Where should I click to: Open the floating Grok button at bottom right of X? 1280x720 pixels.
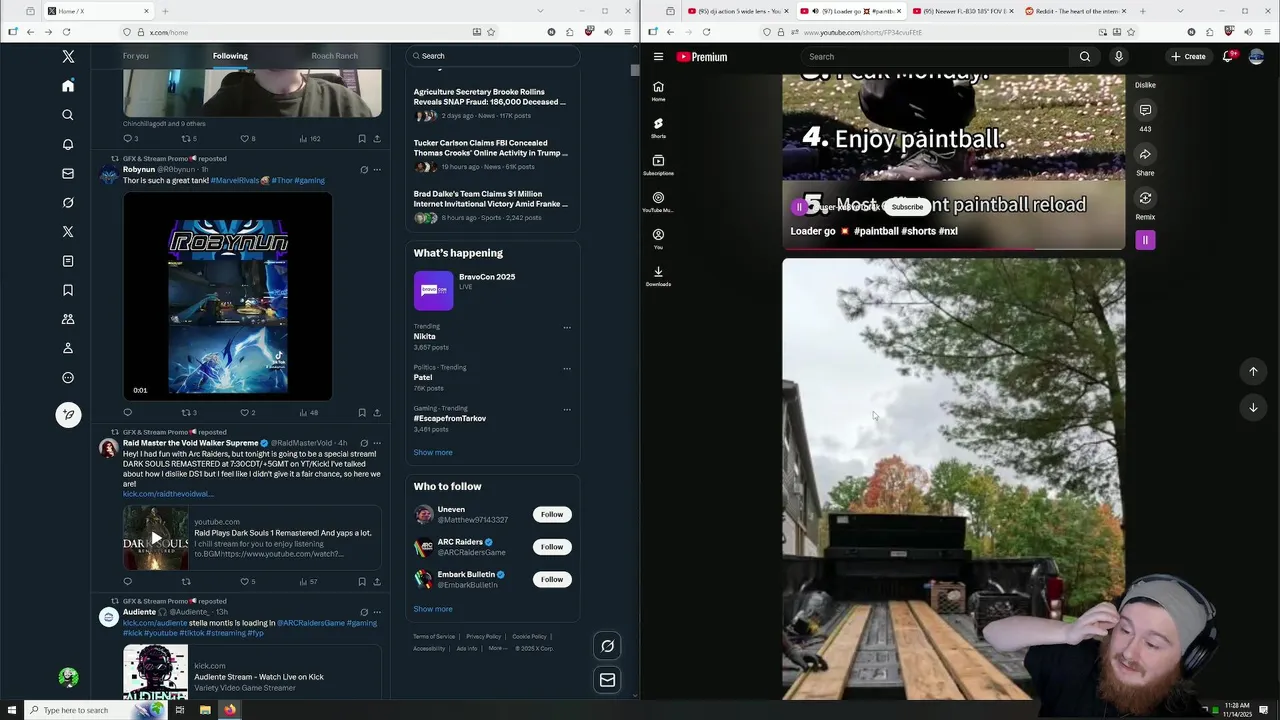pos(607,646)
